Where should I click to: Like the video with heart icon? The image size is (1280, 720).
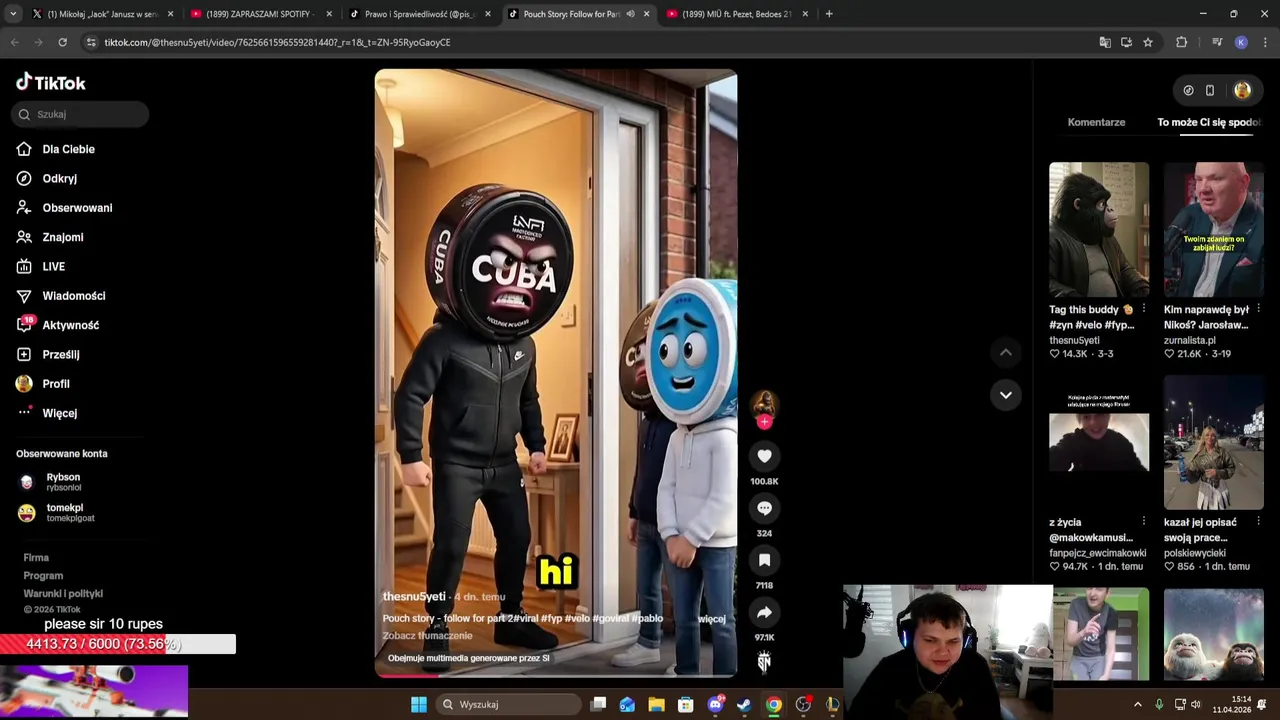click(764, 456)
